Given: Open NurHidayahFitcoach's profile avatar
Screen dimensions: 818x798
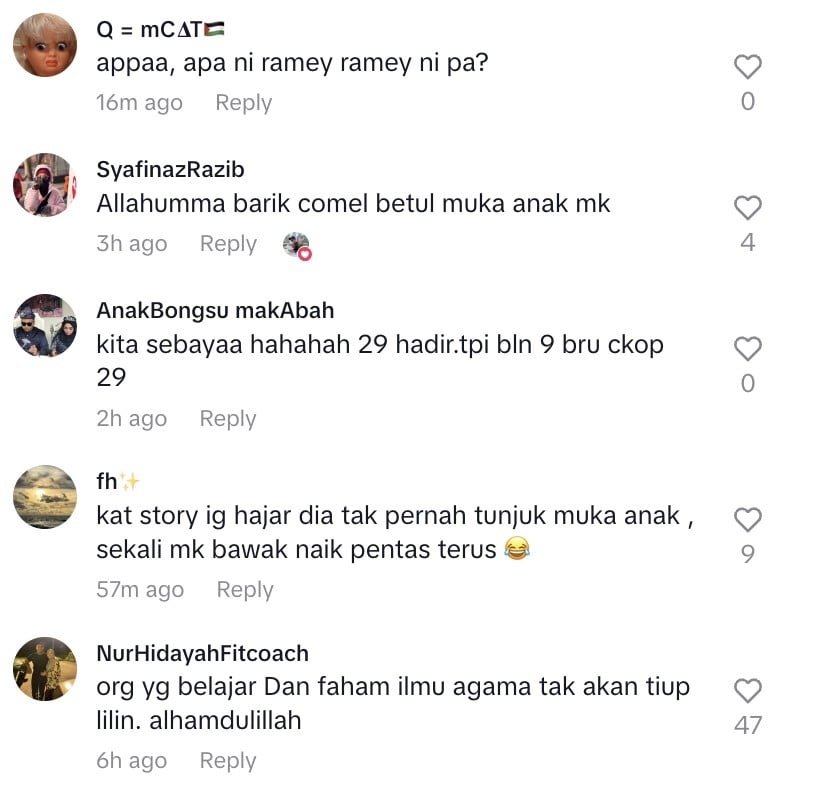Looking at the screenshot, I should point(45,668).
